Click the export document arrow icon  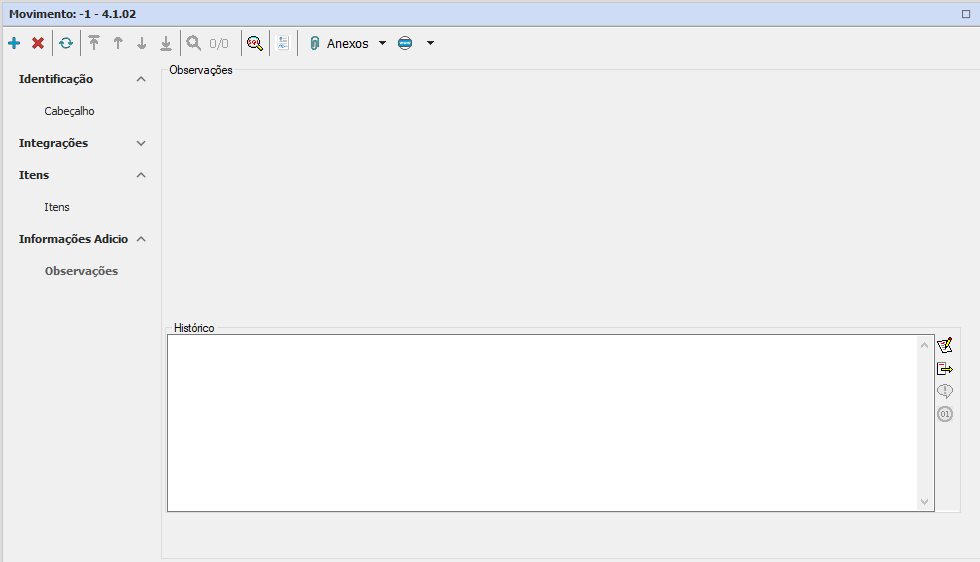click(944, 369)
